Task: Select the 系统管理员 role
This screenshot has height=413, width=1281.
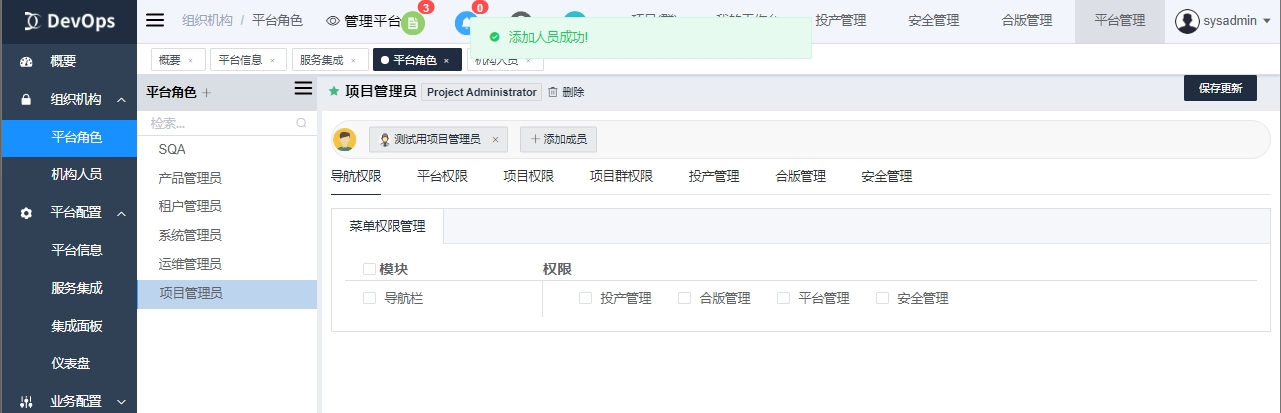Action: pos(227,236)
